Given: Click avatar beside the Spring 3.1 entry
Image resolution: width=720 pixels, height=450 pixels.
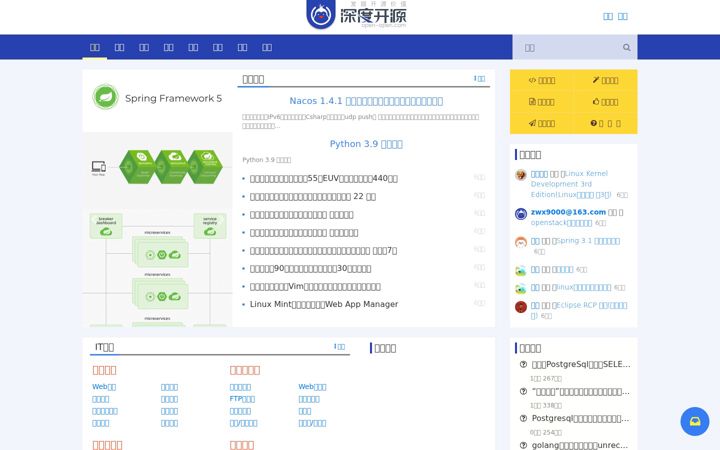Looking at the screenshot, I should point(521,242).
